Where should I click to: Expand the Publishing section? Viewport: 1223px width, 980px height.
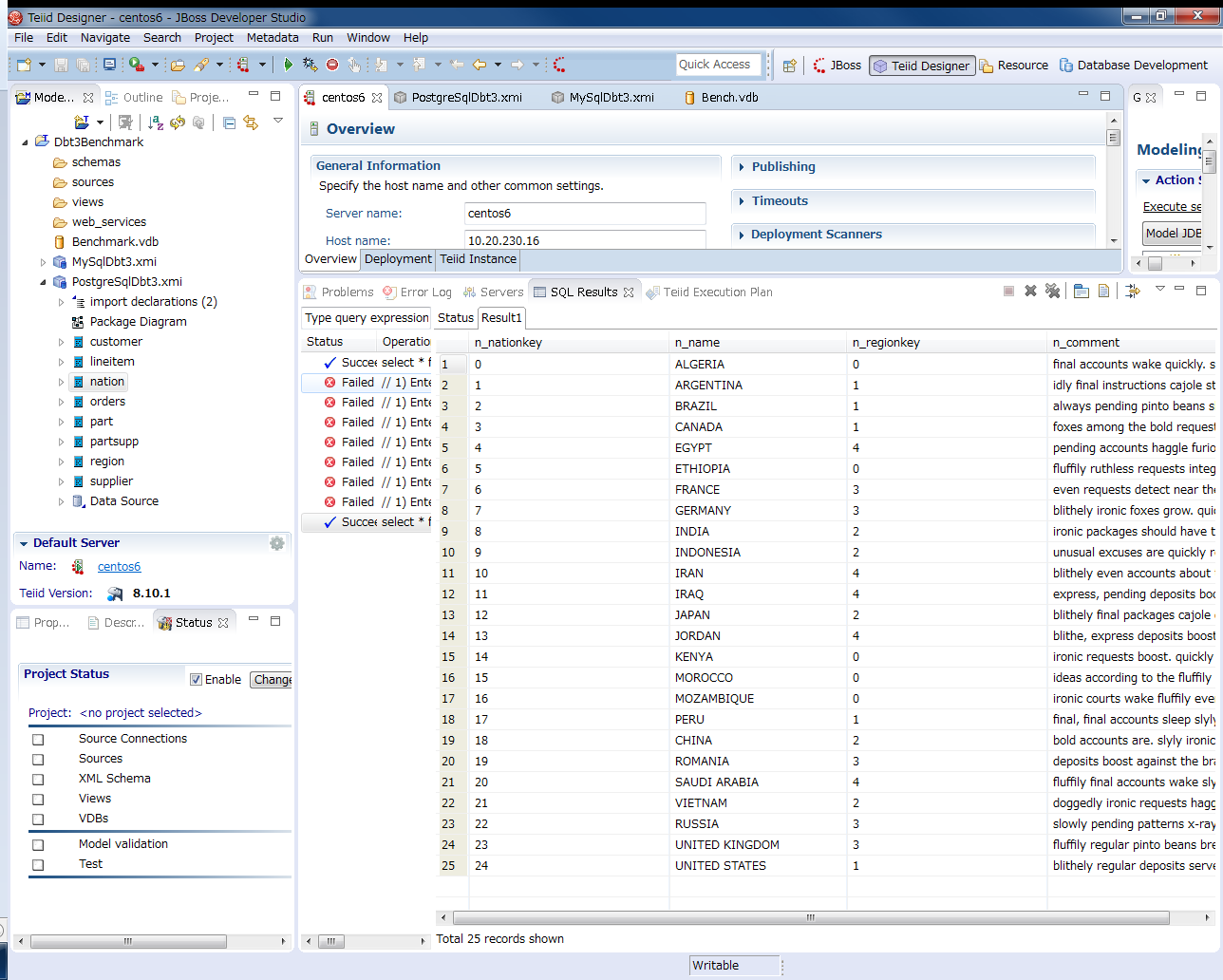point(742,167)
